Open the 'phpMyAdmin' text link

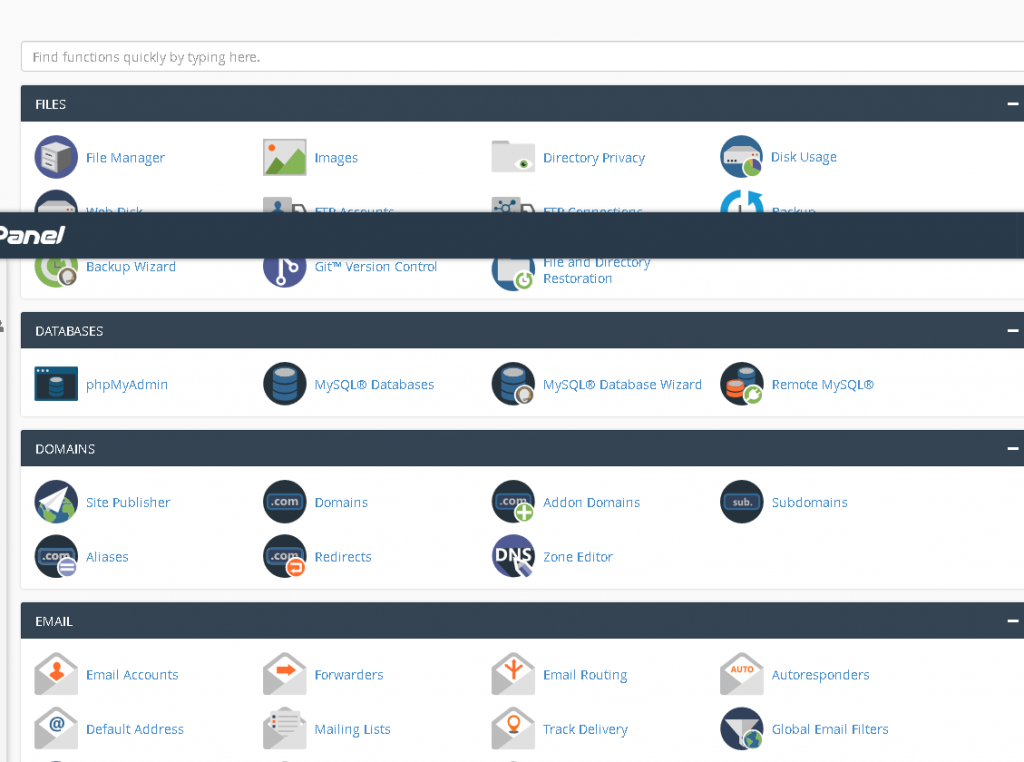[x=127, y=385]
